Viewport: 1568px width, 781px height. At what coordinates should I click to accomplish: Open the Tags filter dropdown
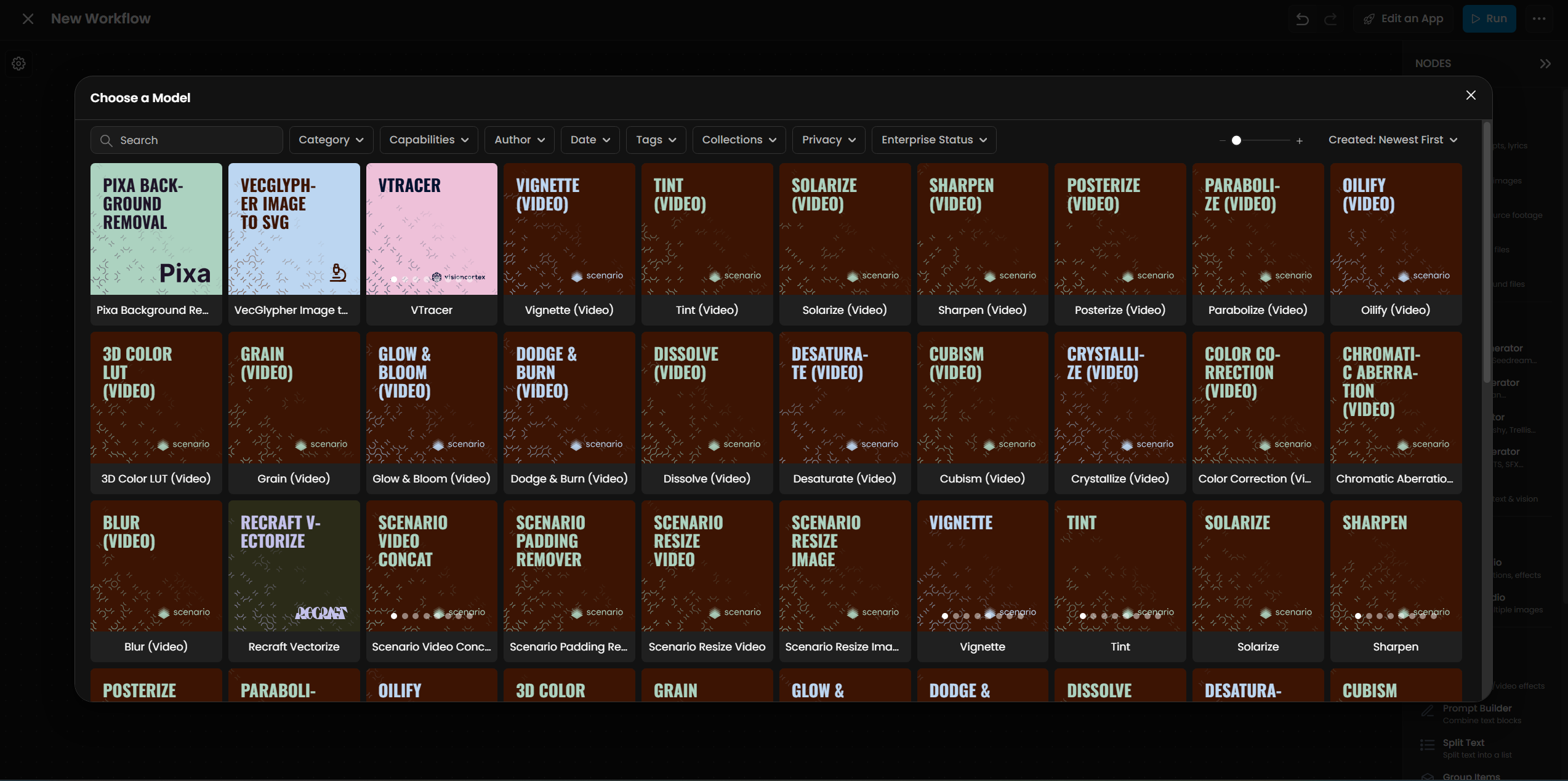(656, 140)
